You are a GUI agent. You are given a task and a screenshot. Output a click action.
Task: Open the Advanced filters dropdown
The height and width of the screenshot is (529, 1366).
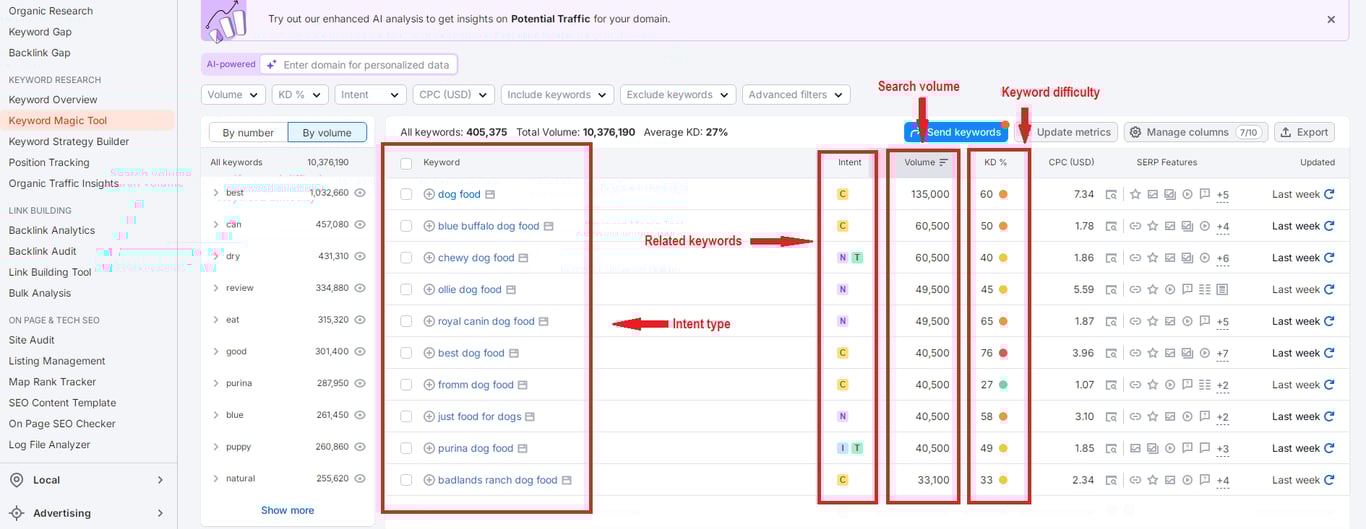tap(796, 95)
